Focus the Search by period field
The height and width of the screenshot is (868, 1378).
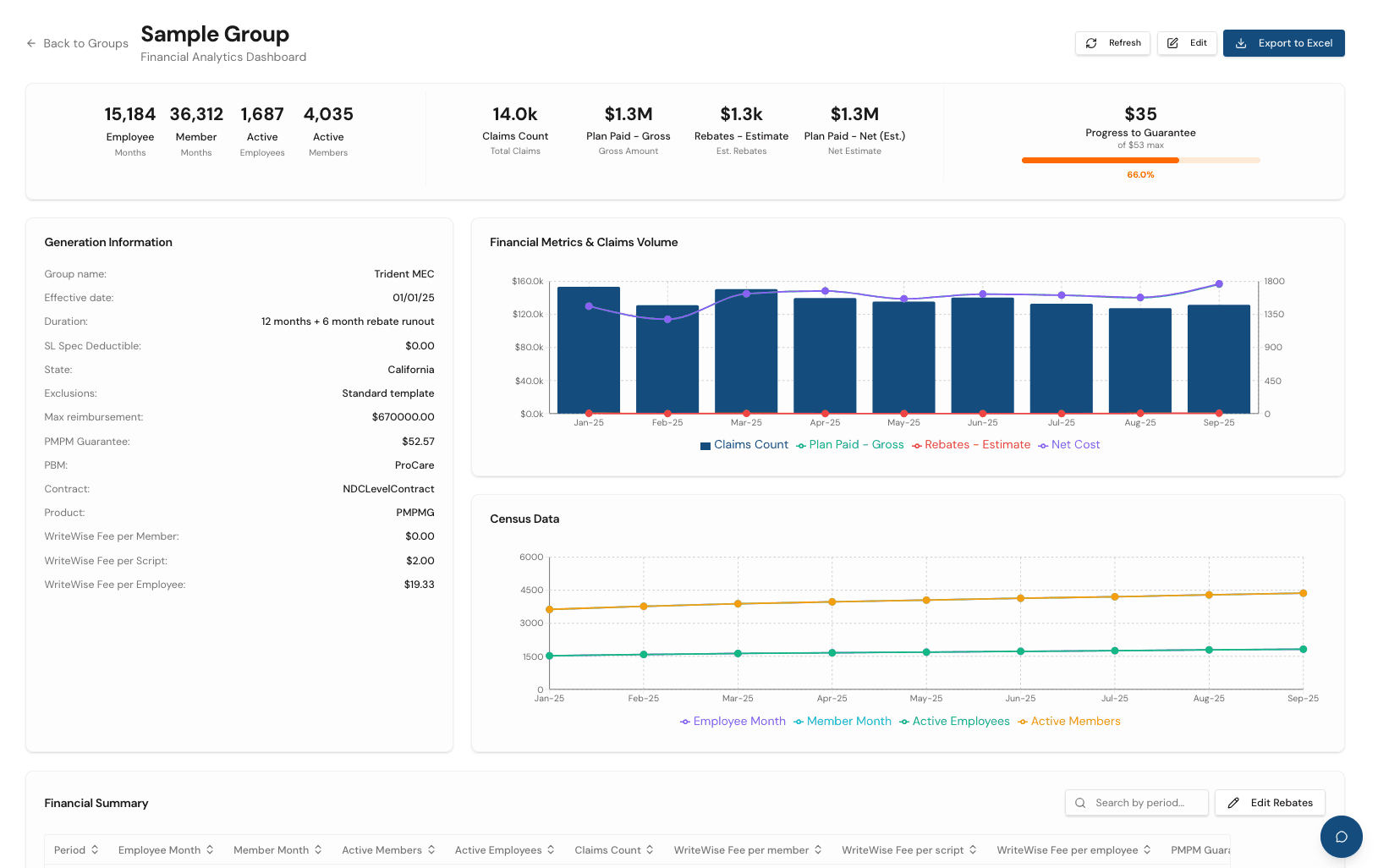pos(1136,803)
